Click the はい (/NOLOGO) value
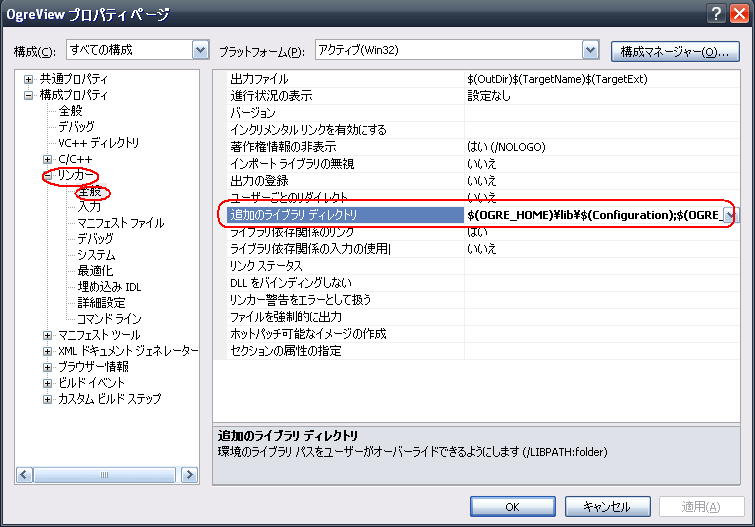This screenshot has height=527, width=755. [506, 147]
